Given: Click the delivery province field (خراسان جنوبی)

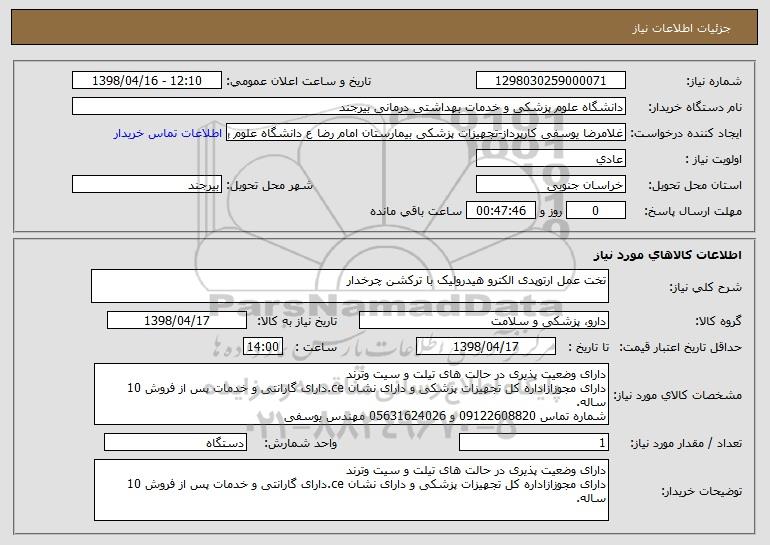Looking at the screenshot, I should (550, 185).
